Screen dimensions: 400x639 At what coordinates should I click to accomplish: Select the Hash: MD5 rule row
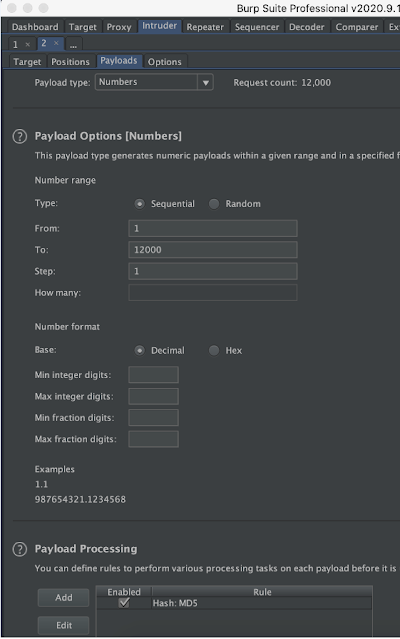point(234,603)
